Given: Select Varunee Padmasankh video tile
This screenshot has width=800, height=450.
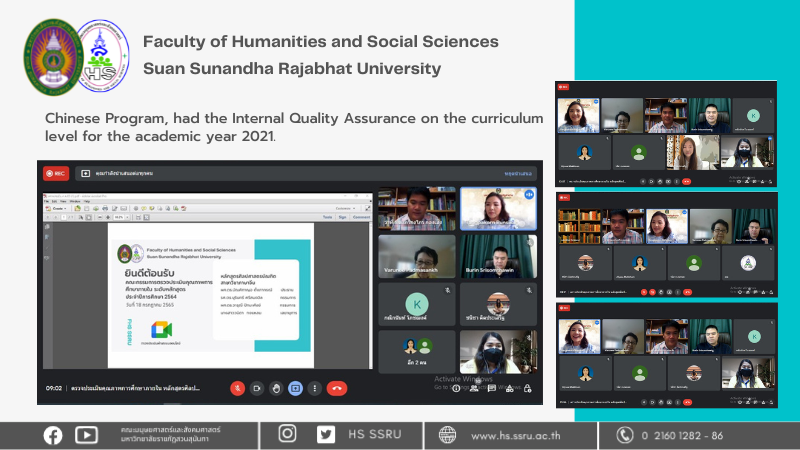Looking at the screenshot, I should coord(416,257).
